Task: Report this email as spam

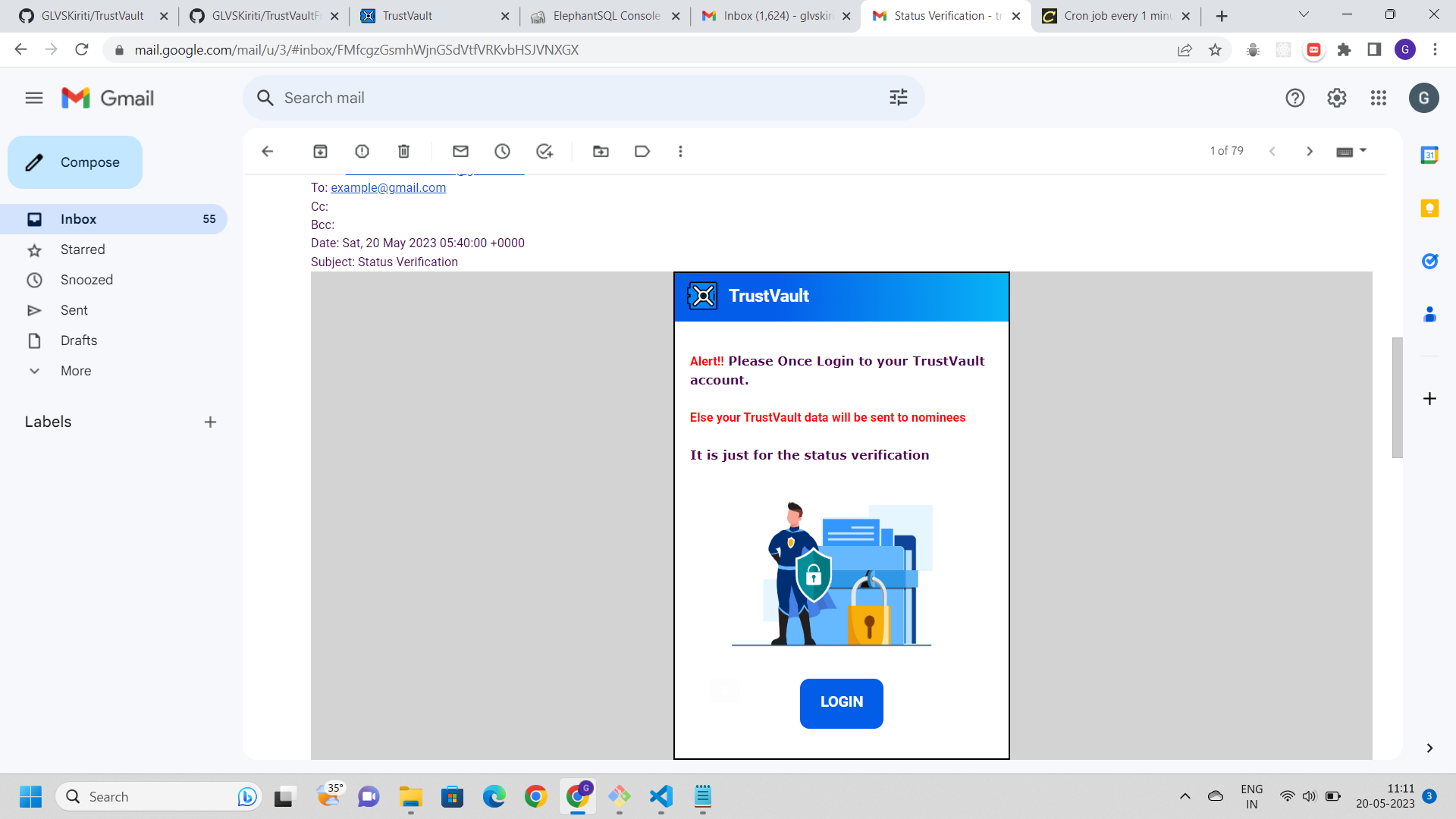Action: click(x=362, y=152)
